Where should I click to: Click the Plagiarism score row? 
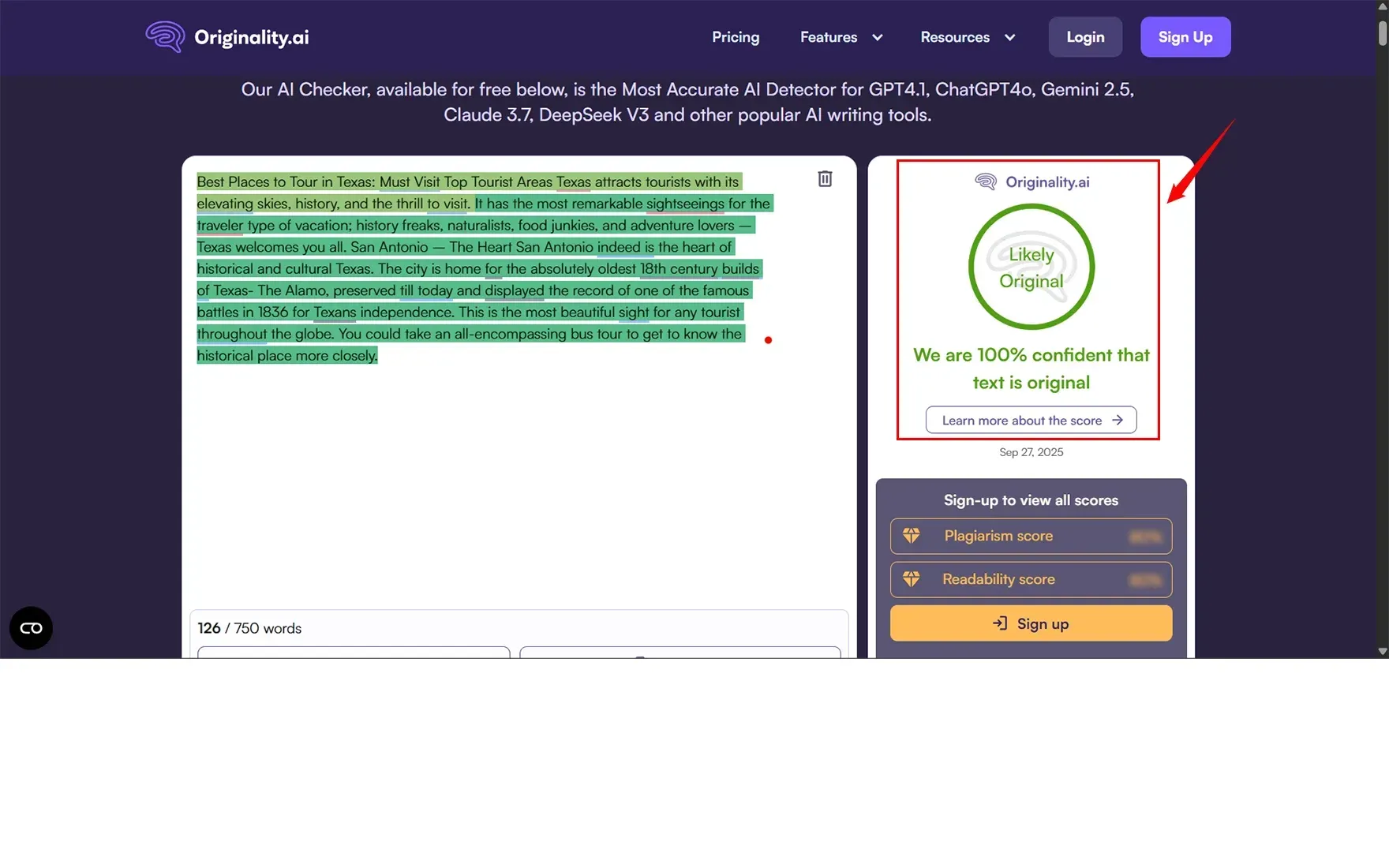tap(1031, 536)
